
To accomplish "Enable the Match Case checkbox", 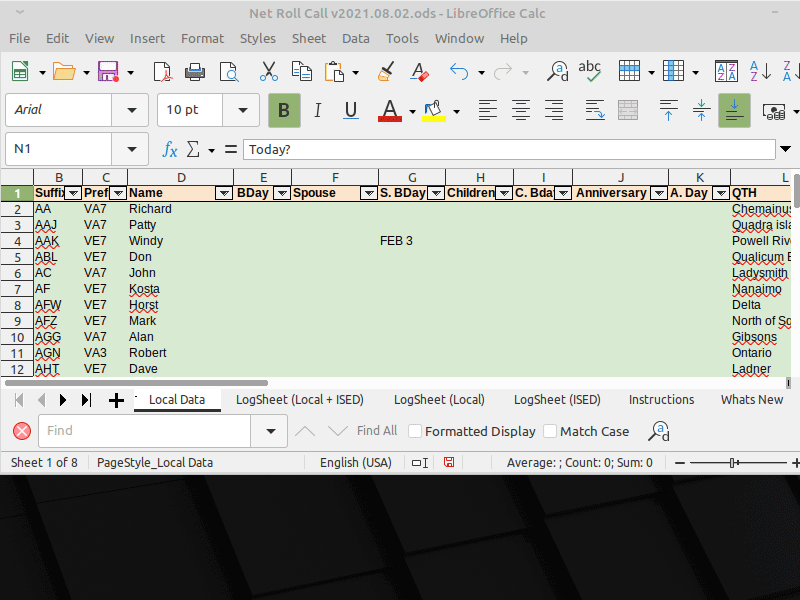I will [x=550, y=432].
